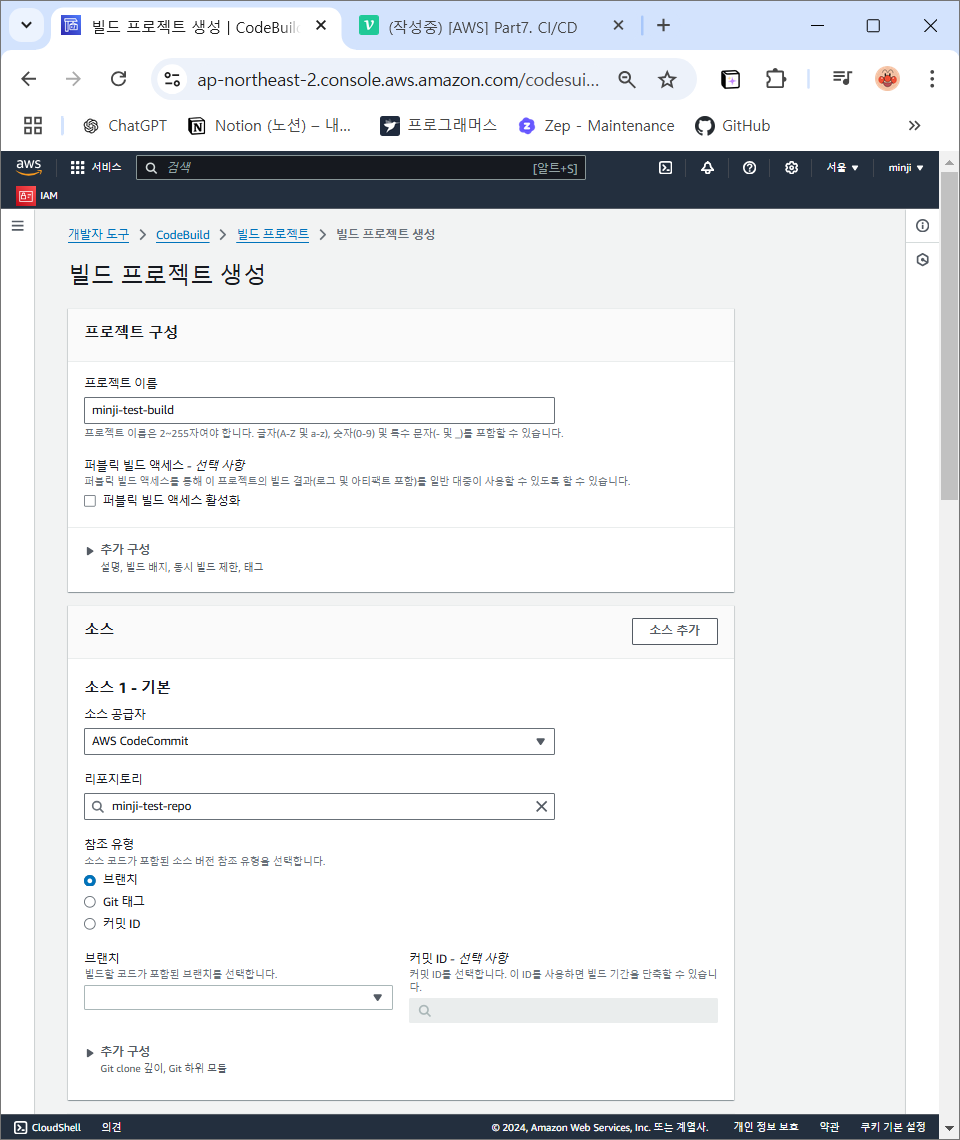This screenshot has height=1140, width=960.
Task: Click the magnifier in the repository field
Action: [97, 806]
